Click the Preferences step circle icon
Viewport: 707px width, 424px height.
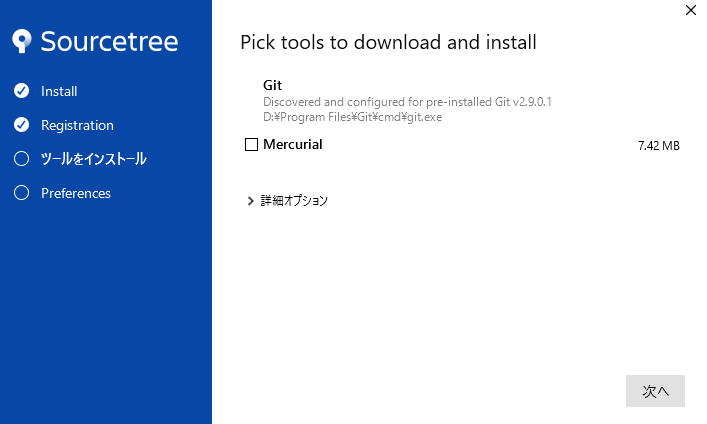pyautogui.click(x=21, y=193)
